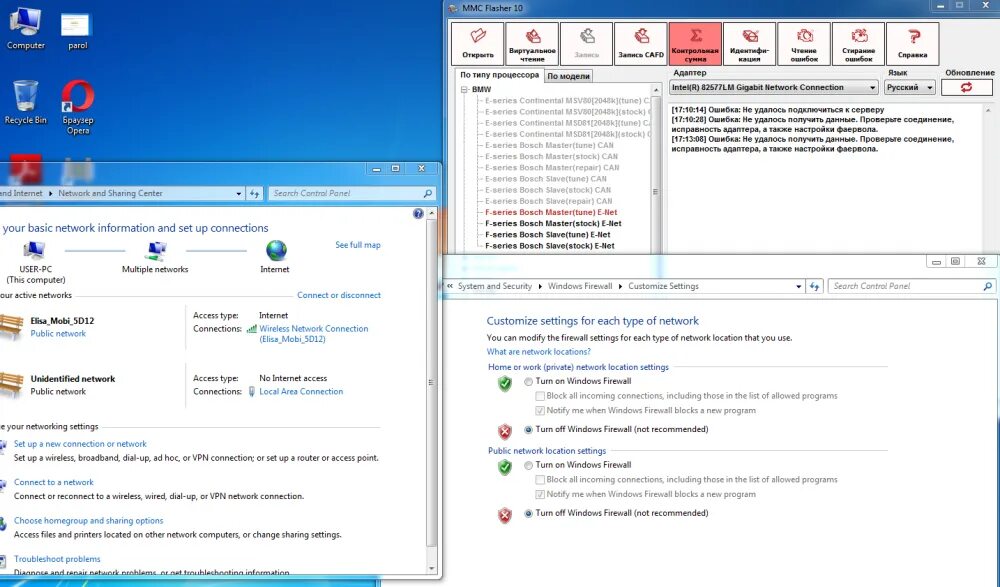Click Connect to a network link
The image size is (1000, 587).
point(54,482)
